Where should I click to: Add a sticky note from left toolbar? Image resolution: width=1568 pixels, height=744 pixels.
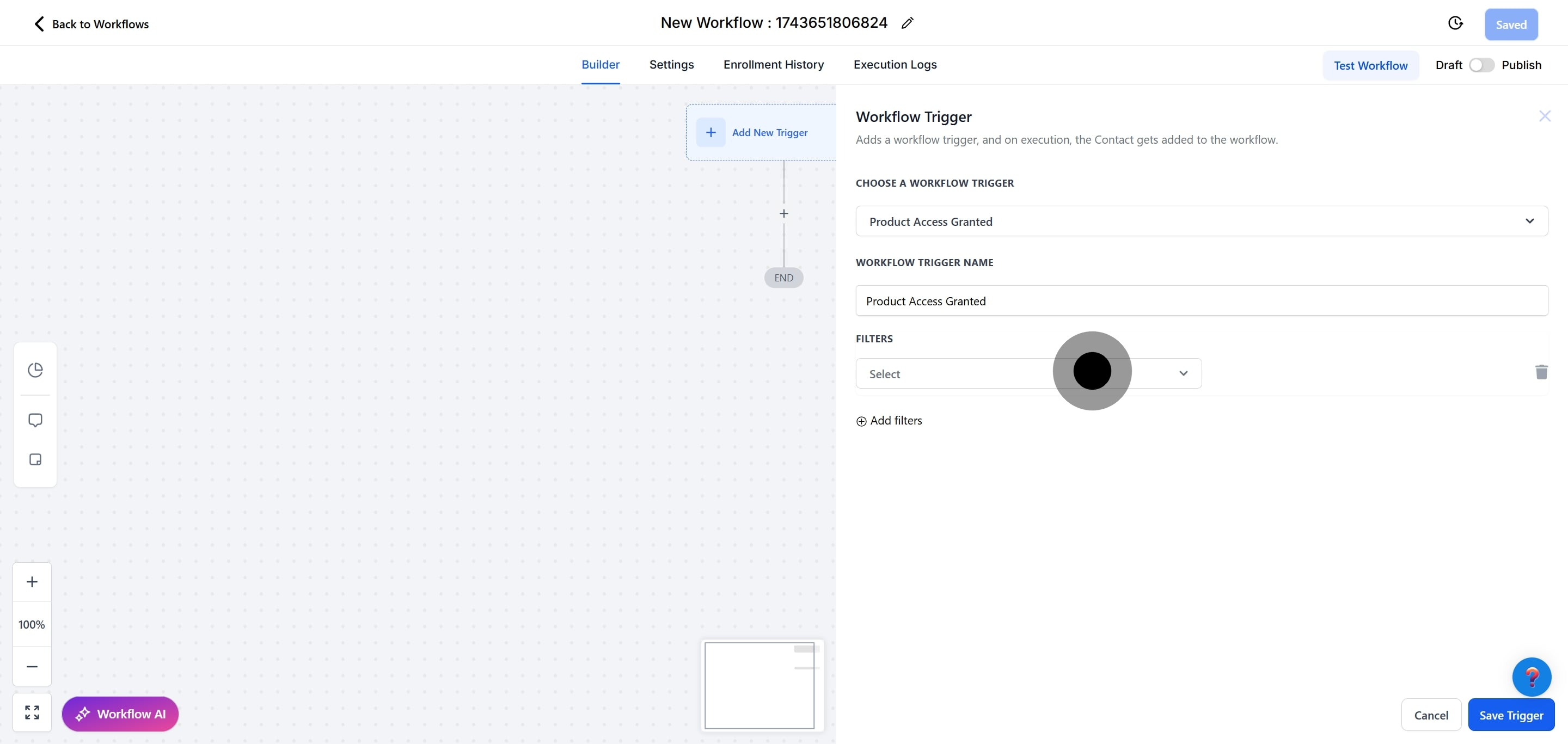35,459
